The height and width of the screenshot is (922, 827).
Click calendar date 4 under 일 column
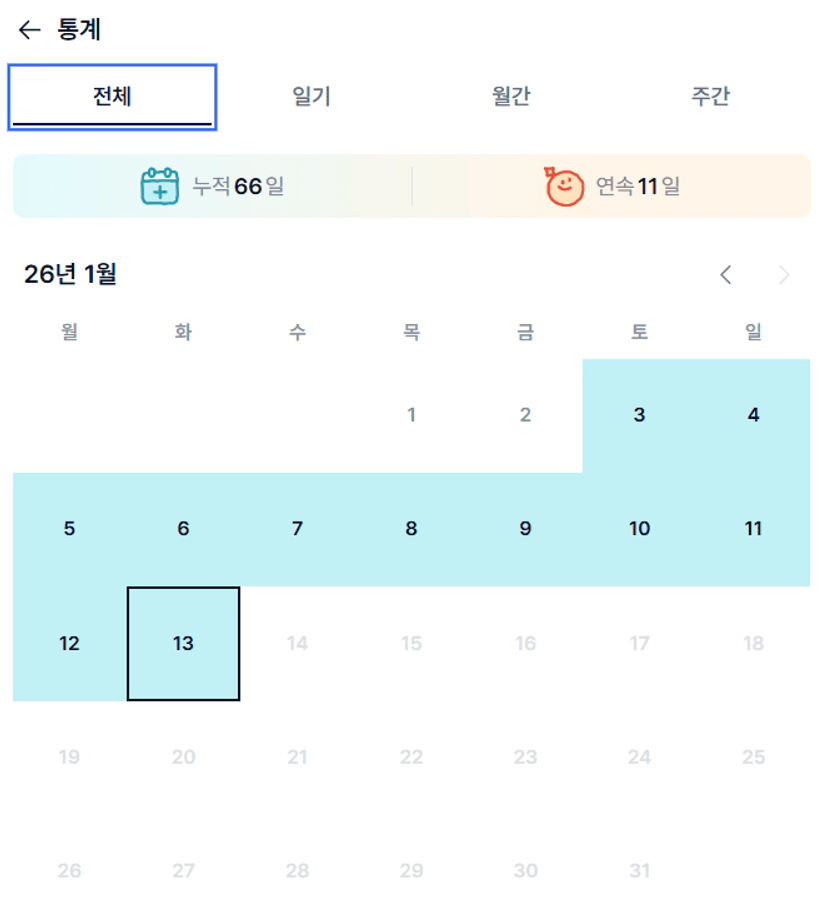[x=754, y=416]
